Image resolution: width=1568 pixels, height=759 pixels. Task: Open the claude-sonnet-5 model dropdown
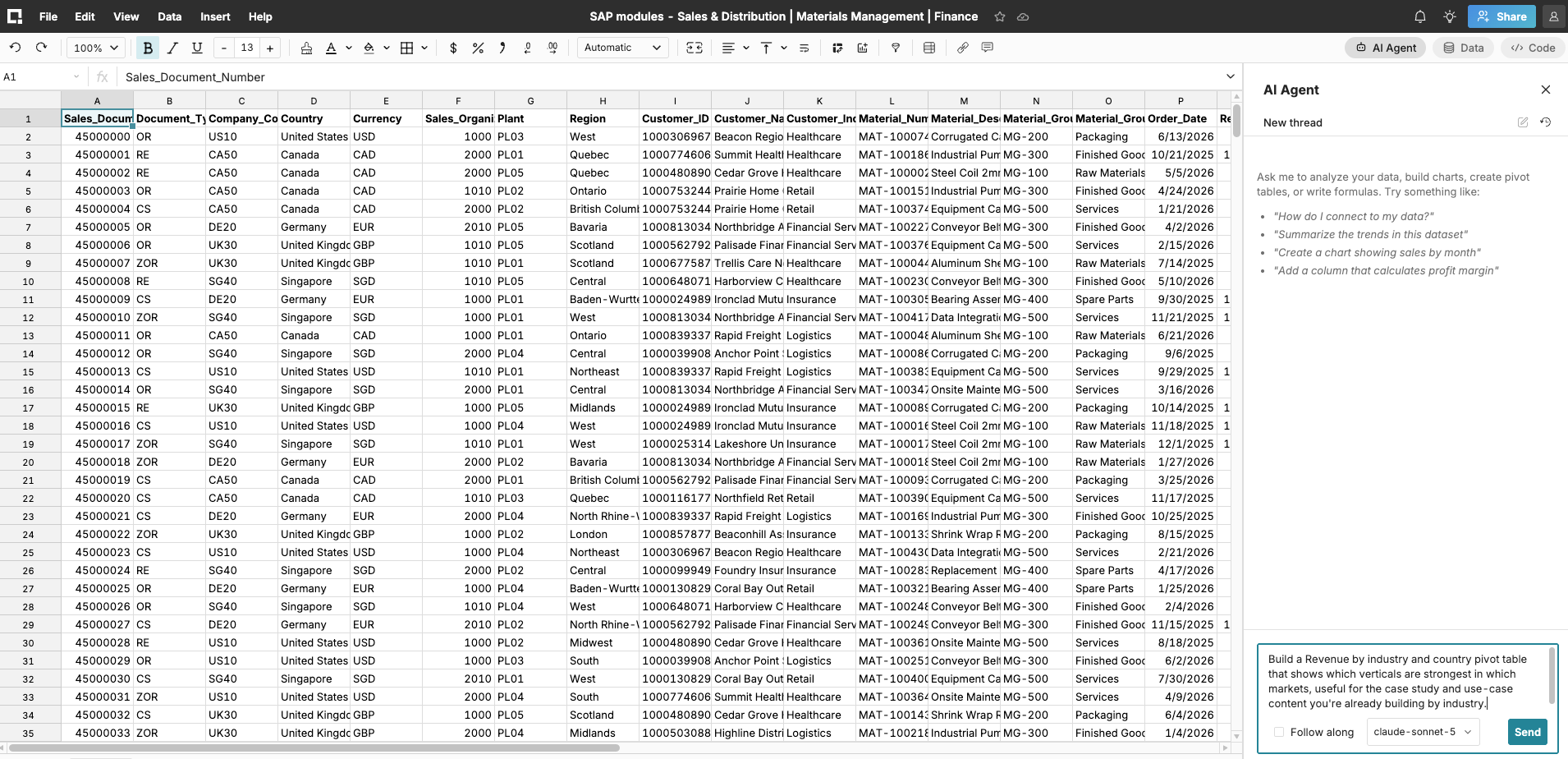coord(1423,732)
